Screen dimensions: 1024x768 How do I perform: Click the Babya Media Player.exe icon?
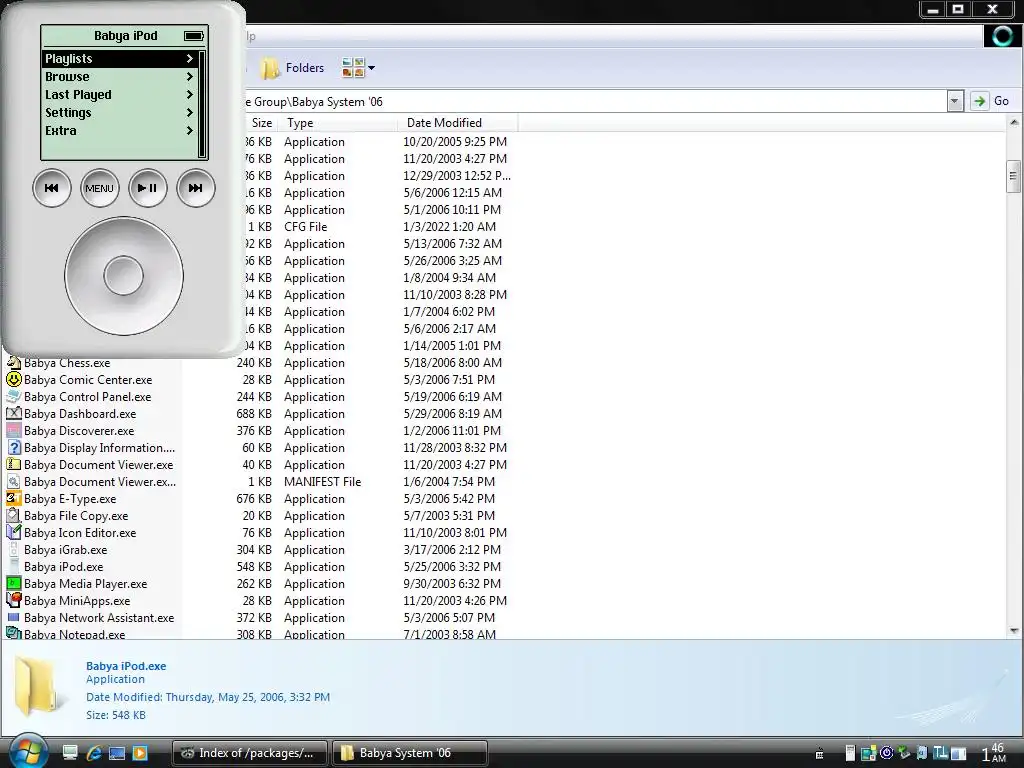click(13, 583)
